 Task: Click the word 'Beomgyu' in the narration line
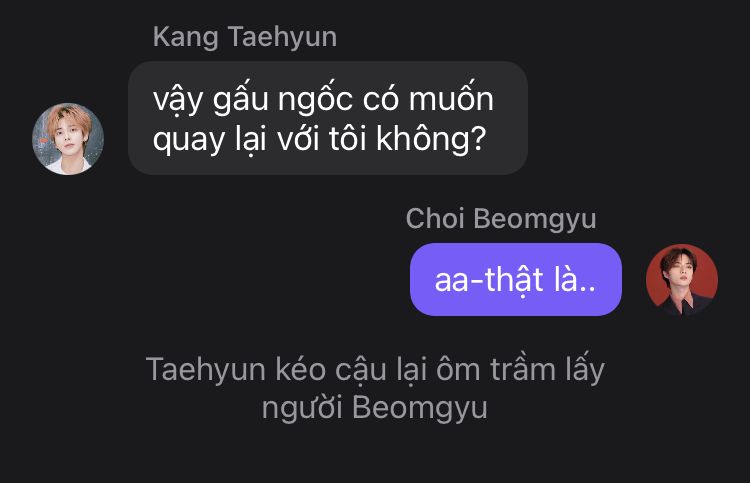coord(419,408)
